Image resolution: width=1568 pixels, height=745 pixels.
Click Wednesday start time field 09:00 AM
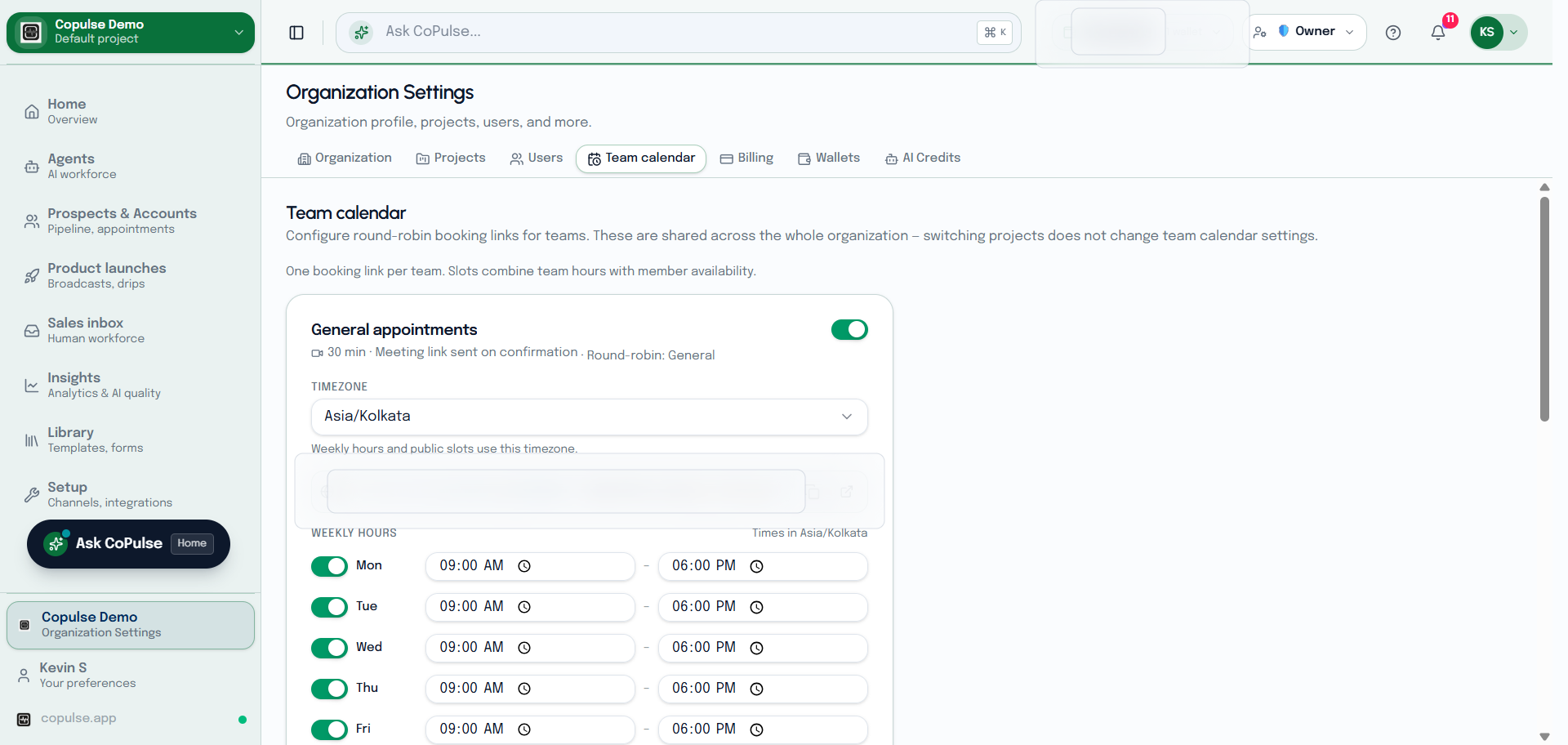(530, 648)
